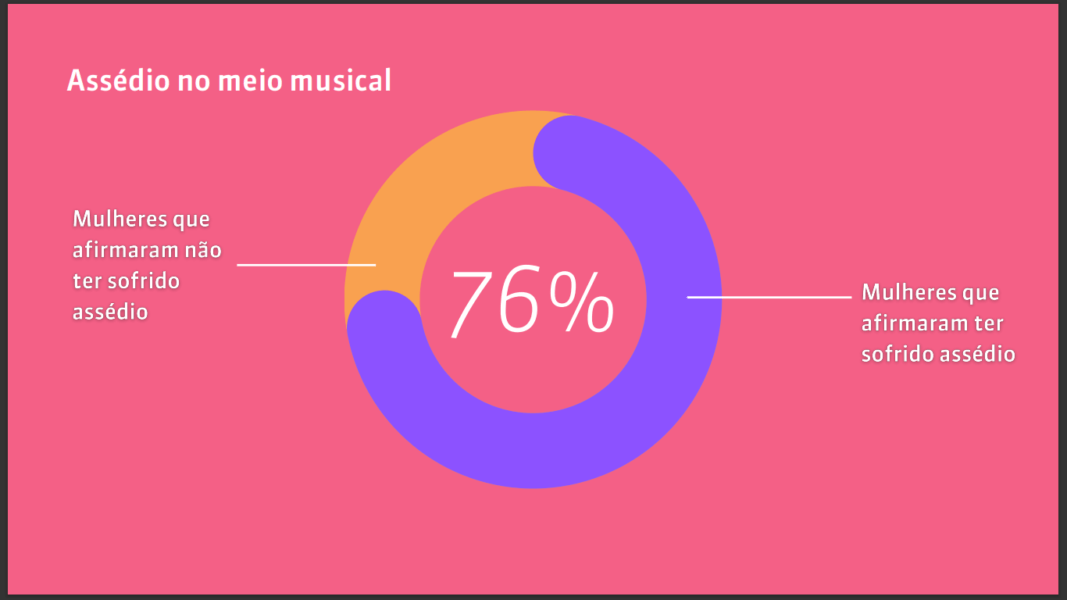Click the 76% center text
Screen dimensions: 1067x600
532,302
